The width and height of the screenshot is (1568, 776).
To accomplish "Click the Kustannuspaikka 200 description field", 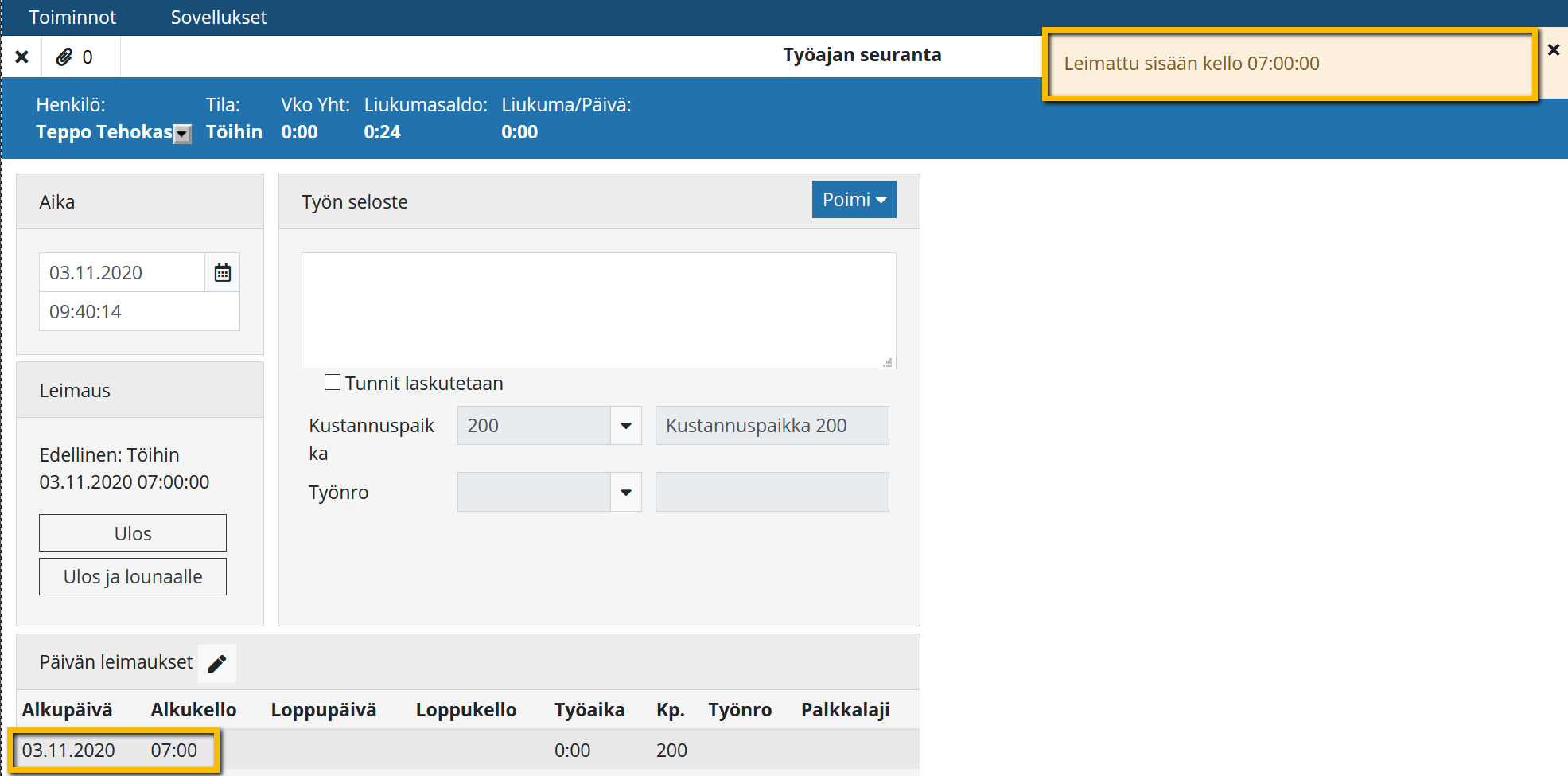I will tap(771, 426).
